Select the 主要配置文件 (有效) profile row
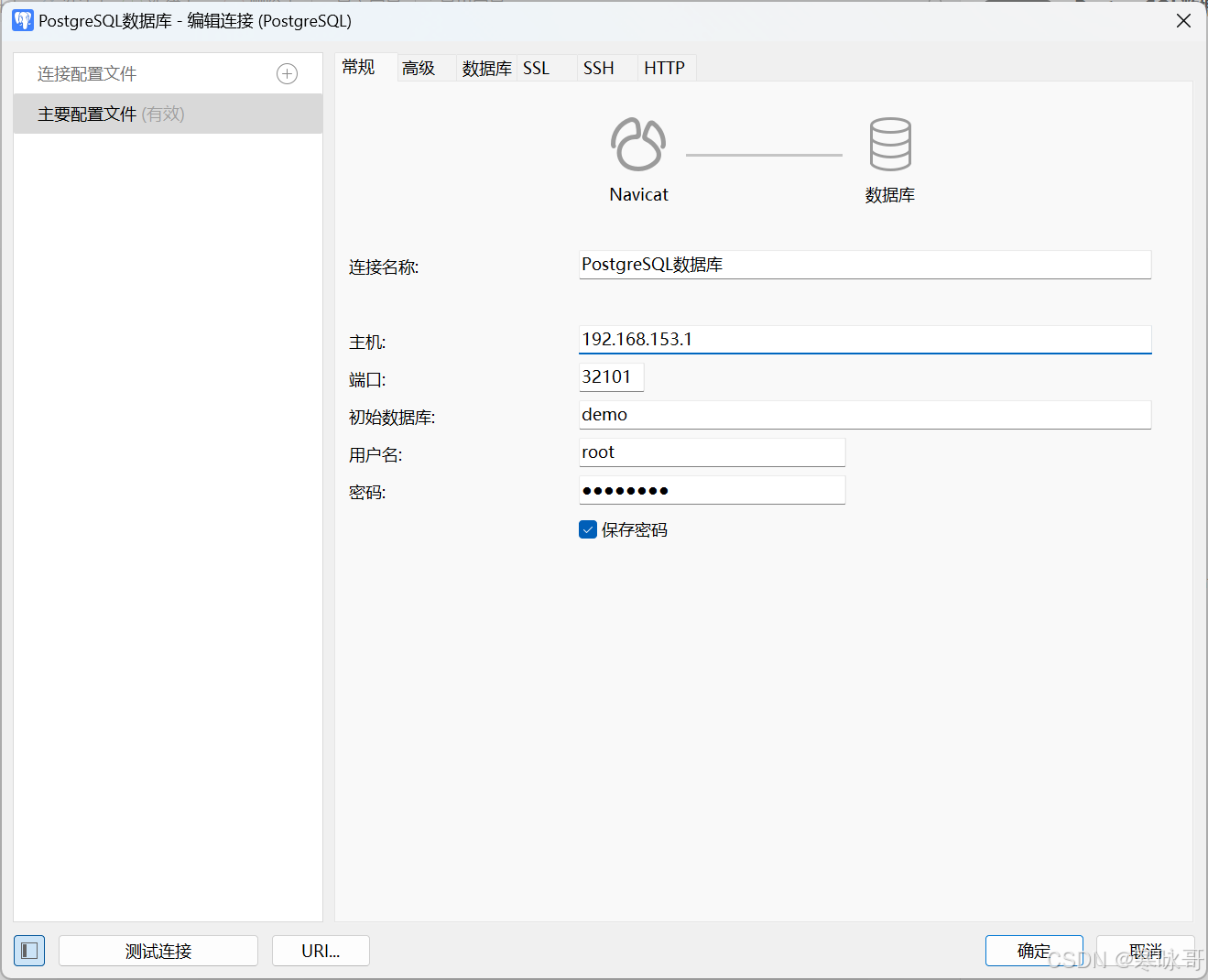The width and height of the screenshot is (1208, 980). (x=169, y=114)
